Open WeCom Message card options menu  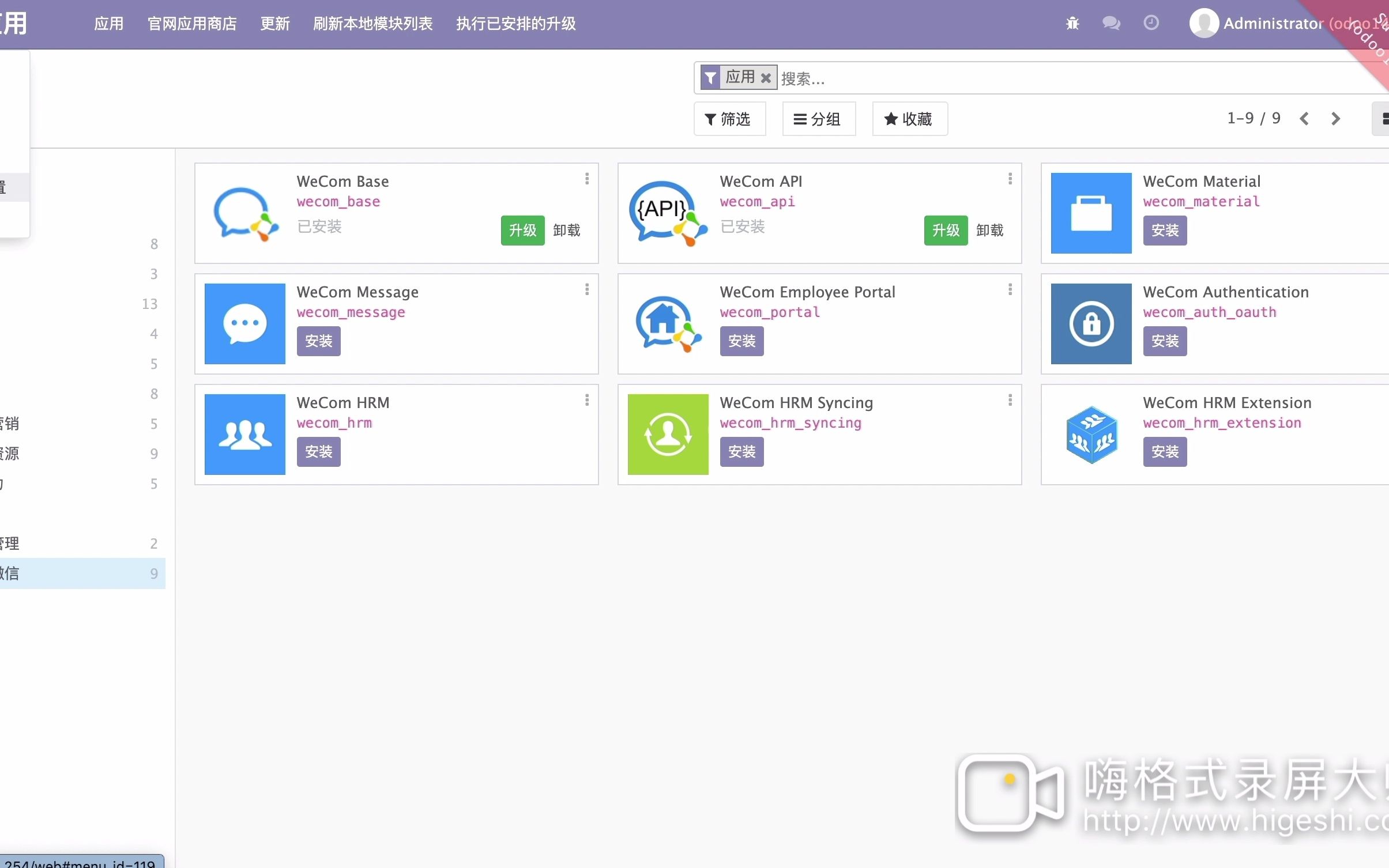point(587,289)
